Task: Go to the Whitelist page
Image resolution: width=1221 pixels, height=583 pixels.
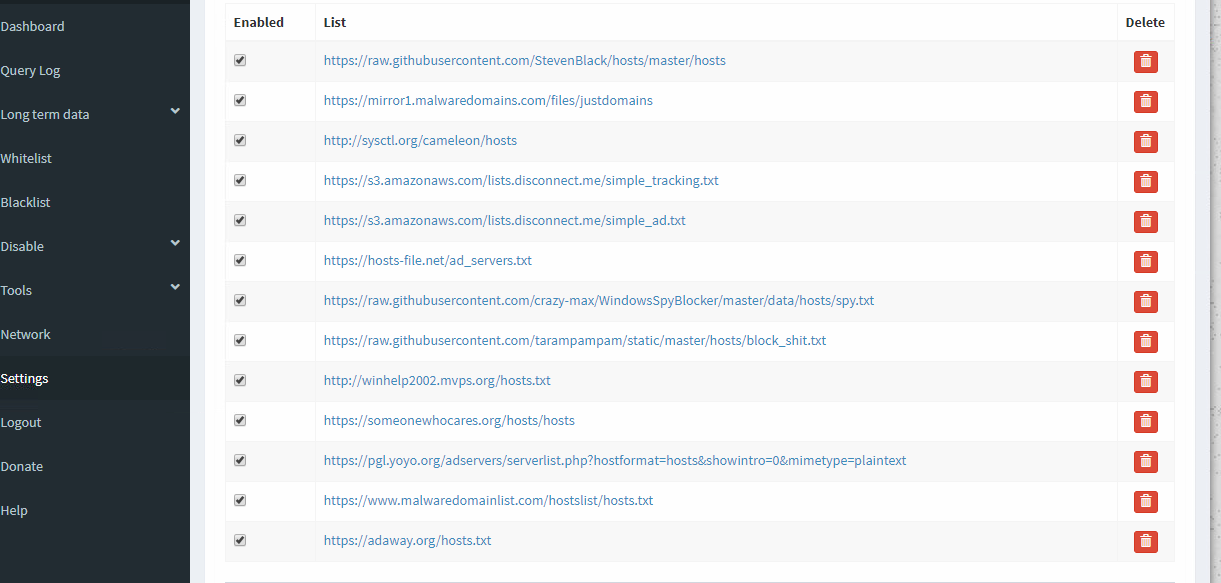Action: [26, 158]
